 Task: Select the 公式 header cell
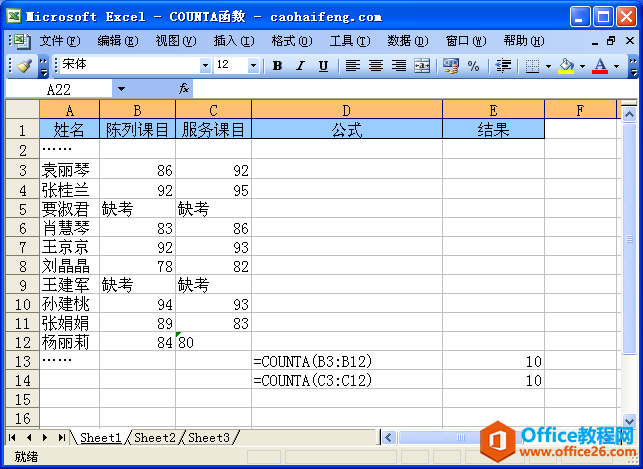(x=347, y=130)
